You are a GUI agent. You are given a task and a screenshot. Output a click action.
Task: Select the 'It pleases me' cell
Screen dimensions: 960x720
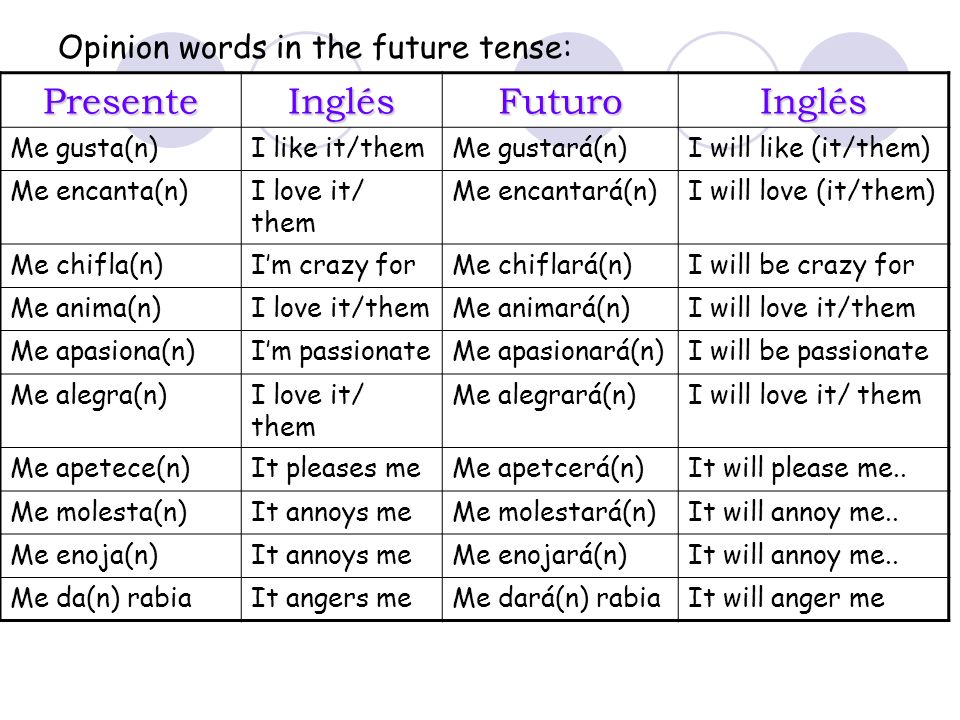coord(342,469)
